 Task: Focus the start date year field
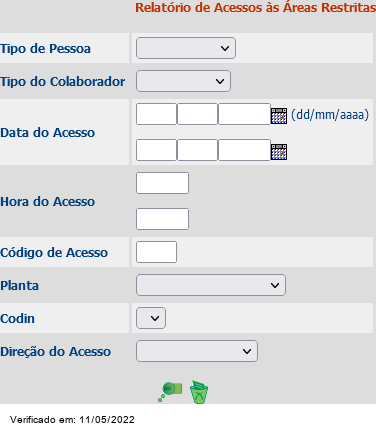(244, 114)
